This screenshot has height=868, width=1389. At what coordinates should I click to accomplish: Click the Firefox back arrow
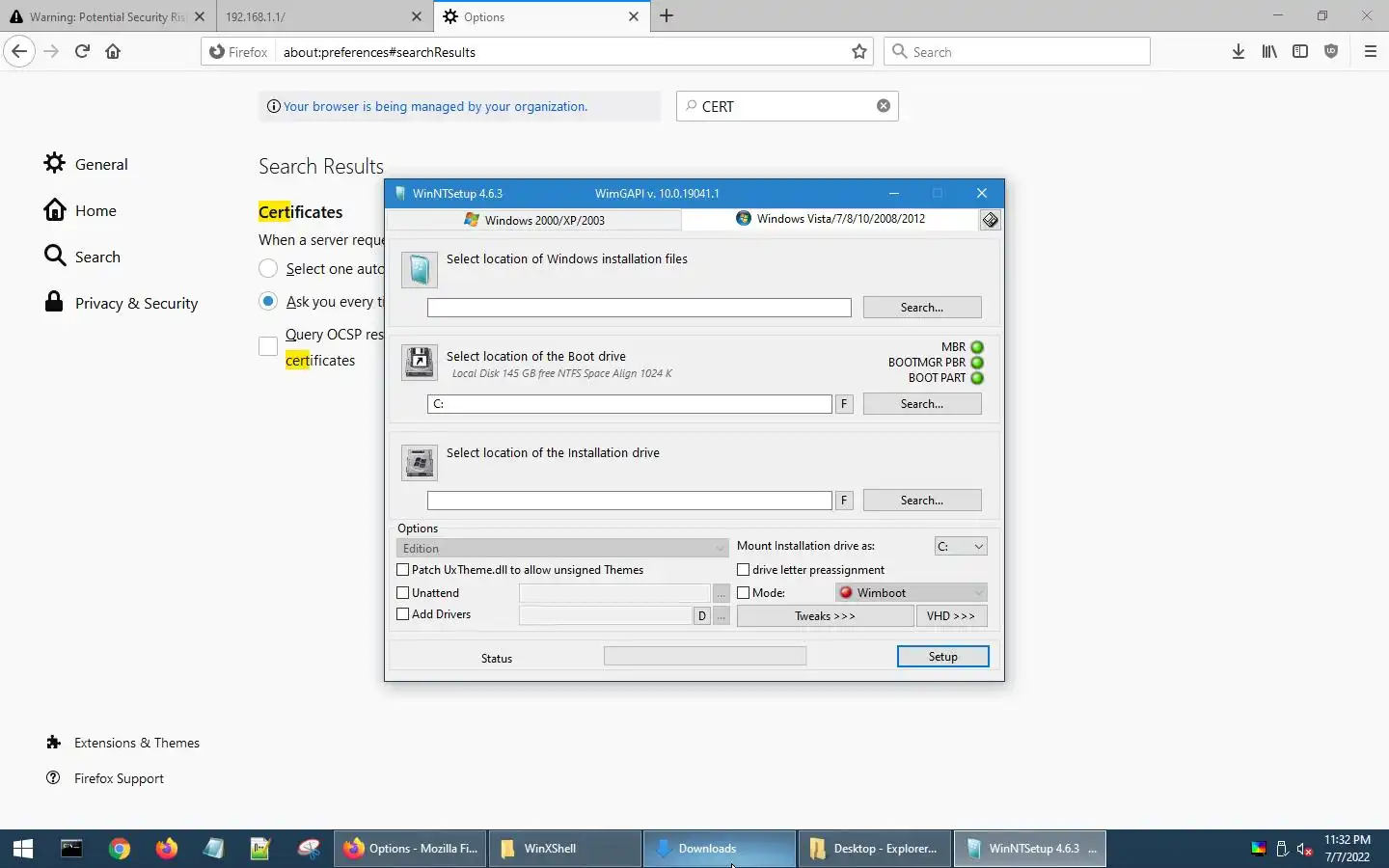pos(19,52)
